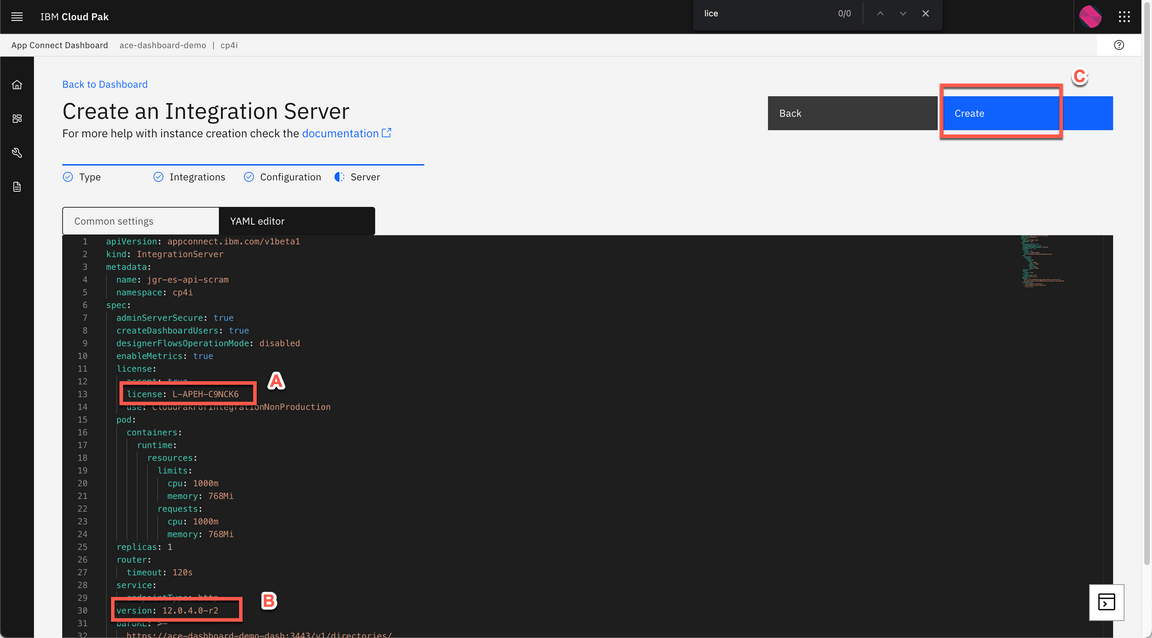Close the find search bar

[926, 14]
